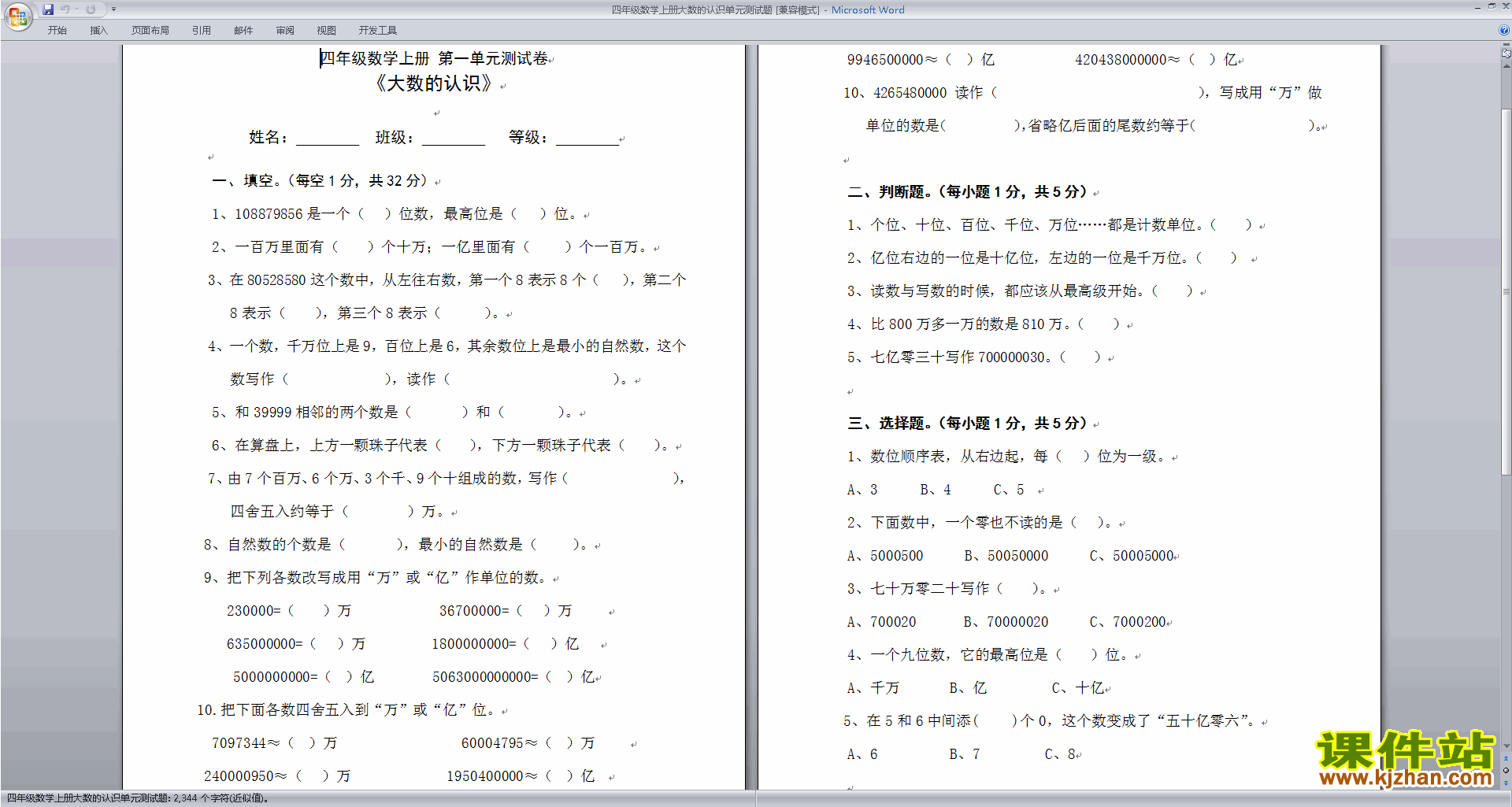Click the line starting 1、108879856 是一个
Screen dimensions: 1512x807
click(394, 214)
